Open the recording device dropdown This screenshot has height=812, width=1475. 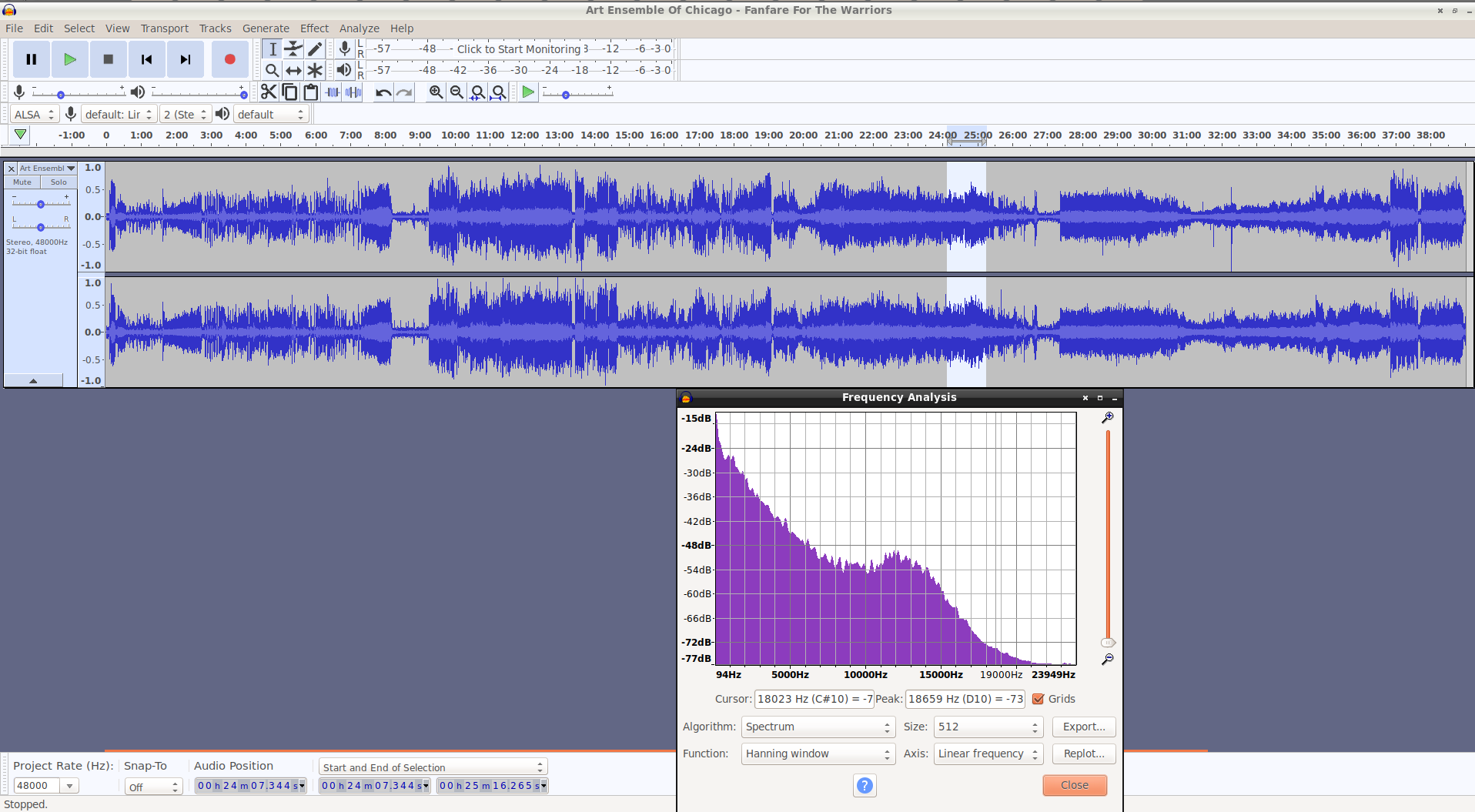coord(119,114)
